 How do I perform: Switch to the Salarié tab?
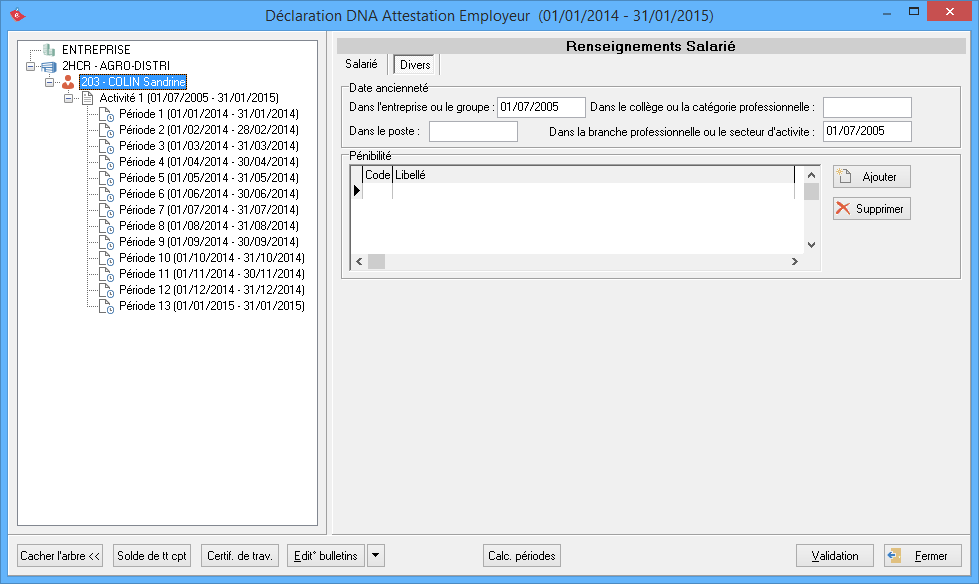tap(361, 64)
